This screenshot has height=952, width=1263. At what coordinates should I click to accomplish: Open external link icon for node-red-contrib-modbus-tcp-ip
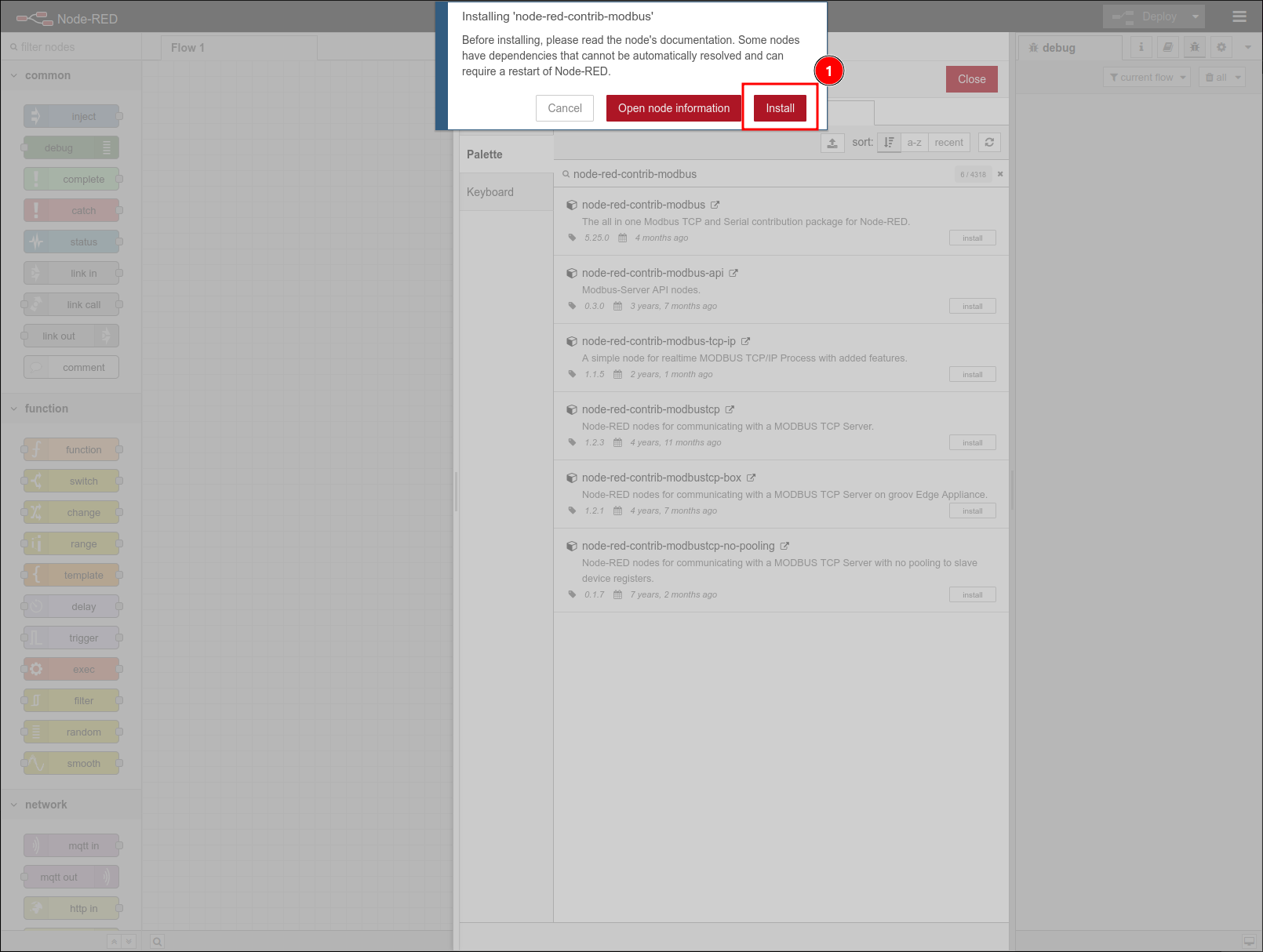(745, 341)
